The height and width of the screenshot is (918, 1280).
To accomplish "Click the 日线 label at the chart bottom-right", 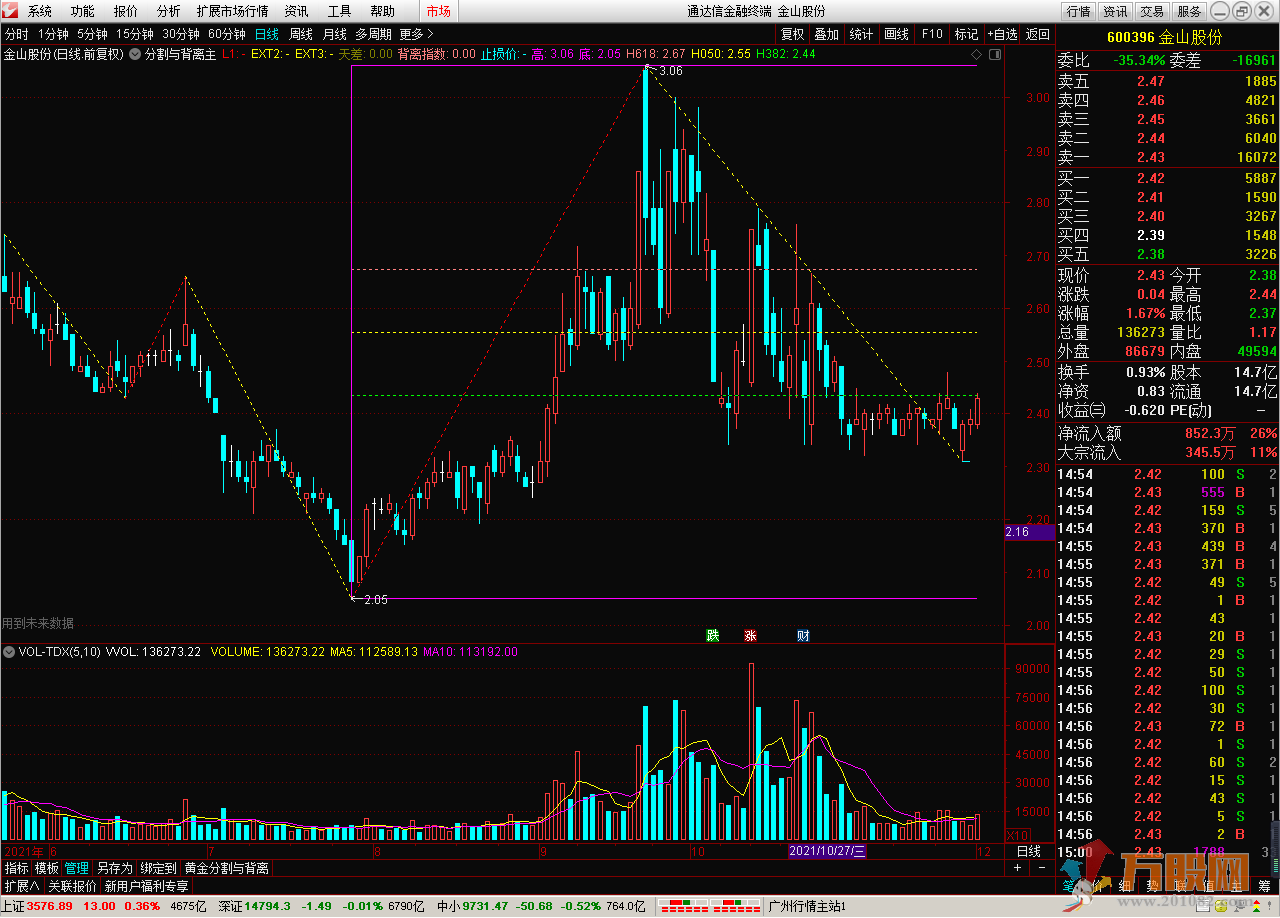I will coord(1028,851).
